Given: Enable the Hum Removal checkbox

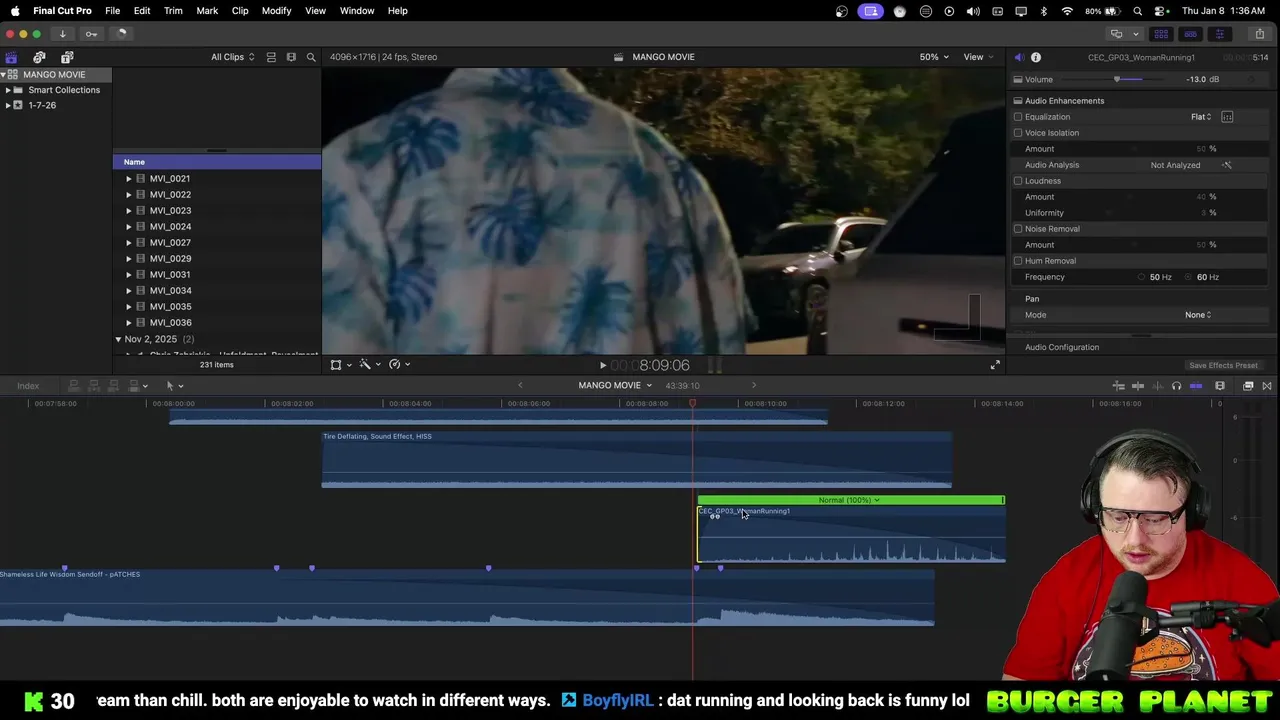Looking at the screenshot, I should [x=1018, y=261].
